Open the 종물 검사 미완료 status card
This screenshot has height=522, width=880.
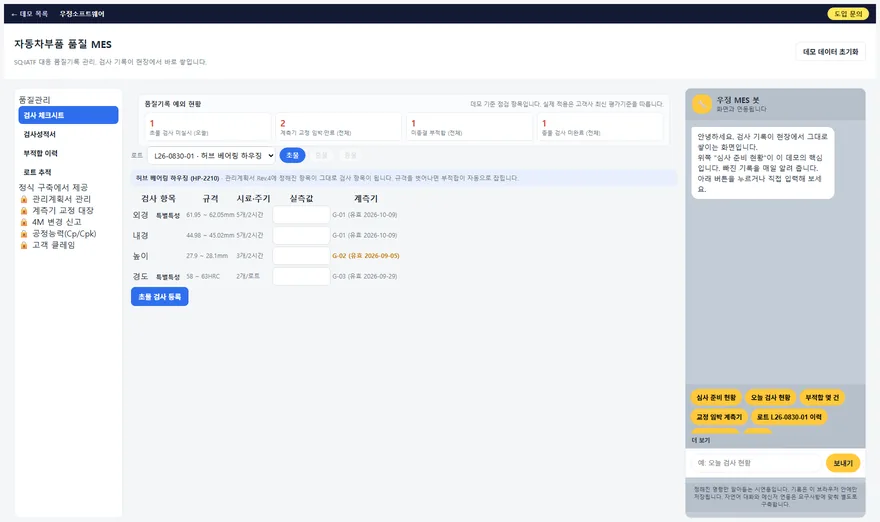tap(600, 127)
